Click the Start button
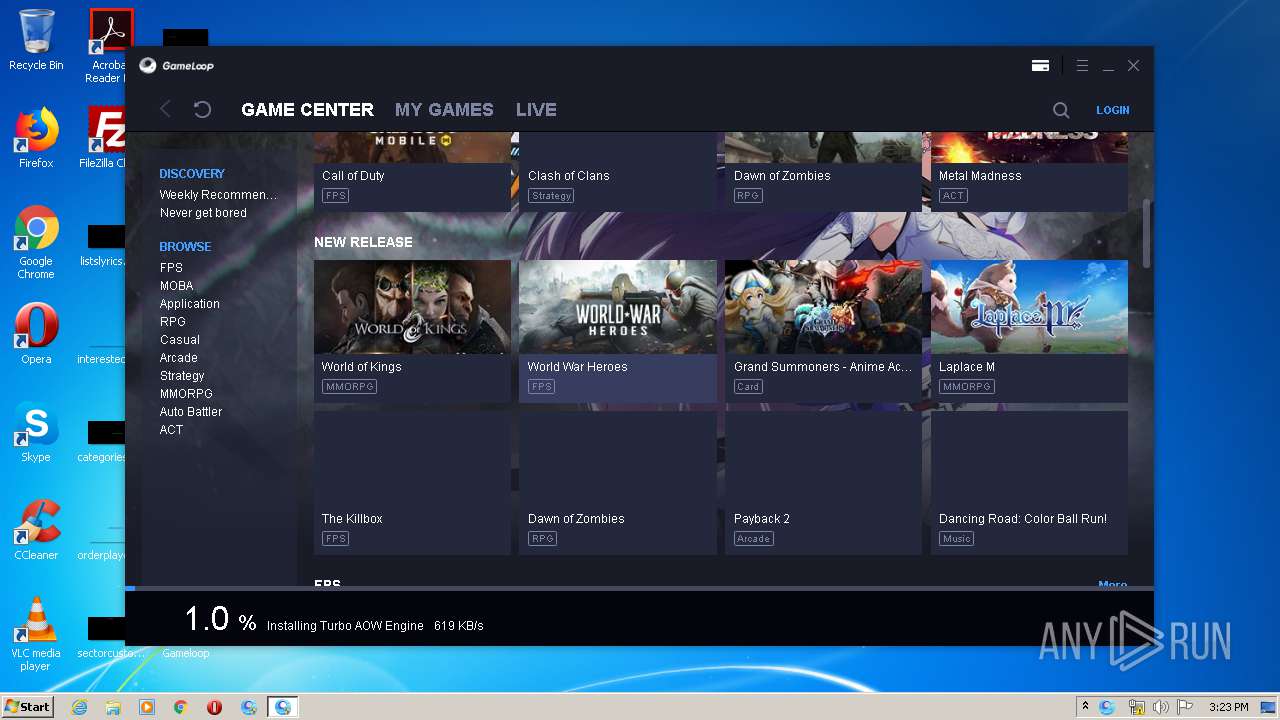 pos(27,707)
